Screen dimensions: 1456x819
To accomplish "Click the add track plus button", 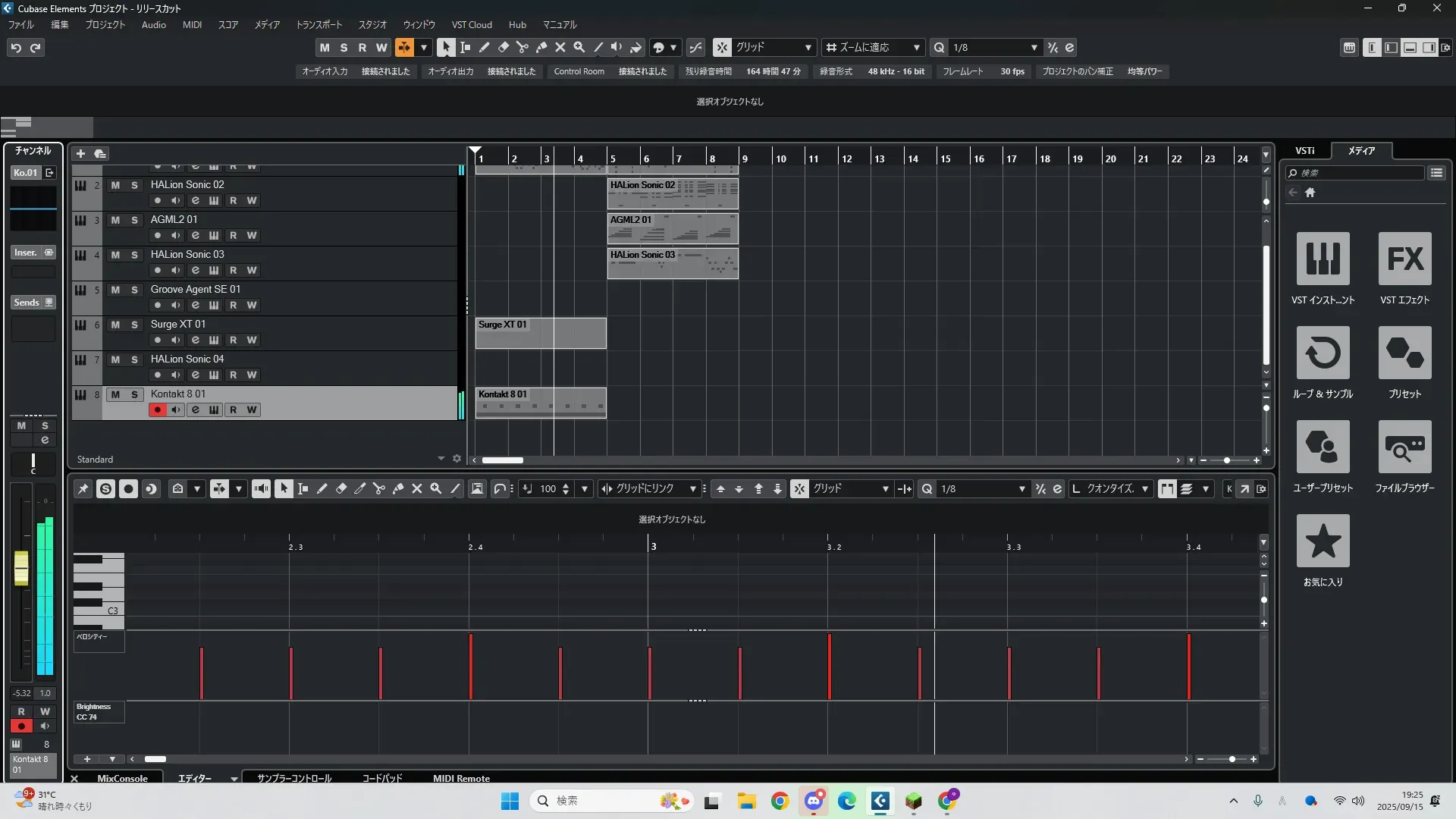I will click(x=80, y=153).
